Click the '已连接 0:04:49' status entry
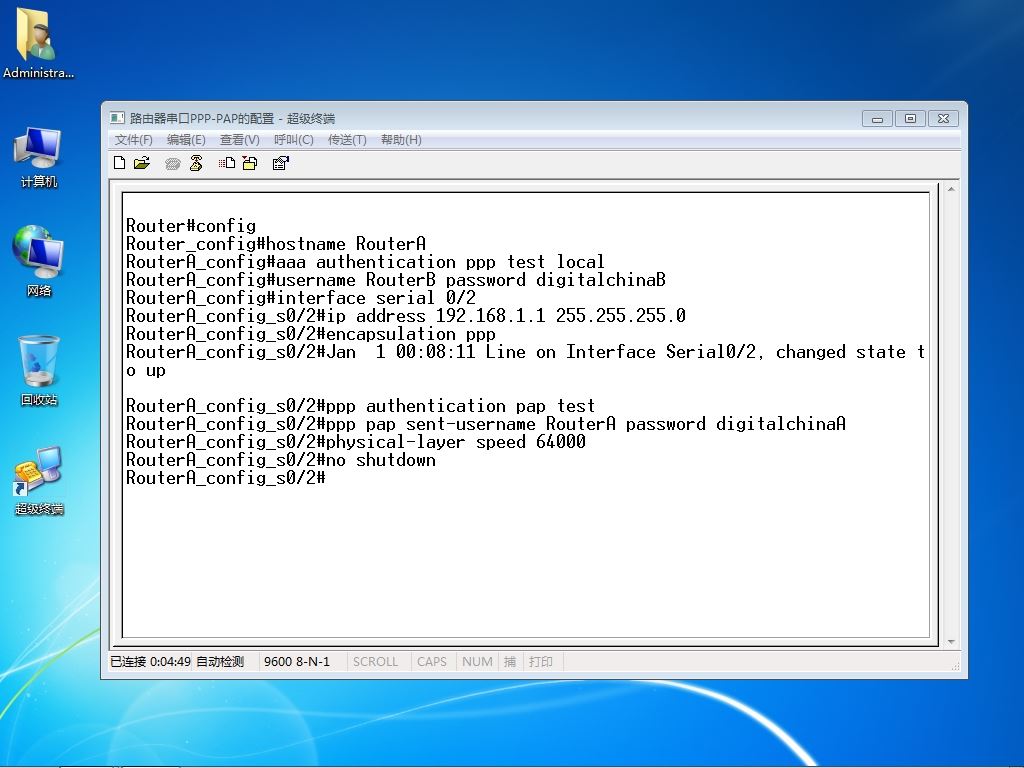The height and width of the screenshot is (768, 1024). click(150, 662)
